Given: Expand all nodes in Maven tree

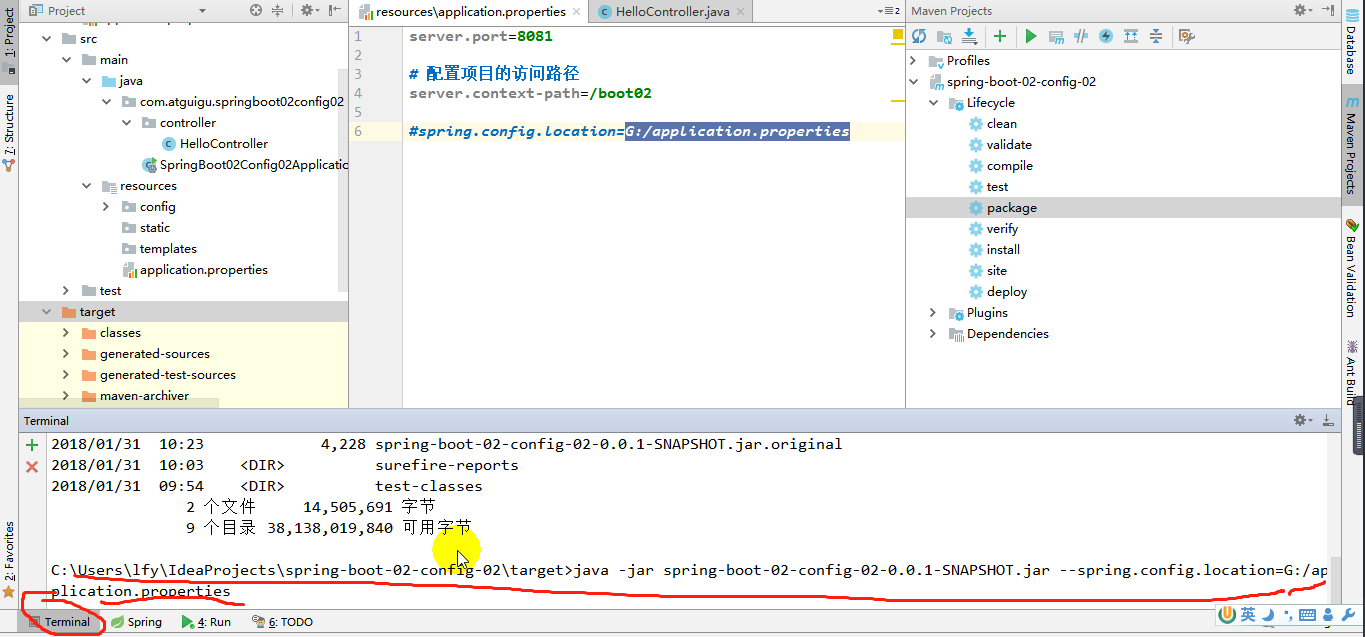Looking at the screenshot, I should 1131,36.
